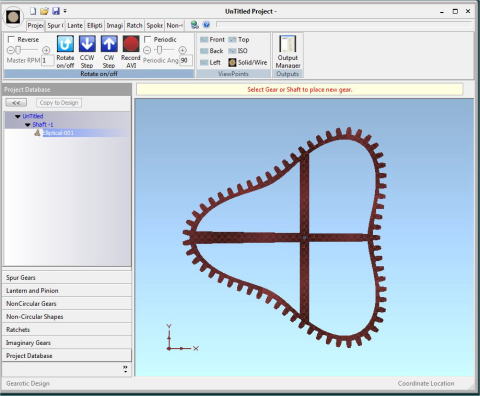Click the Copy to Design button
480x396 pixels.
pyautogui.click(x=59, y=103)
